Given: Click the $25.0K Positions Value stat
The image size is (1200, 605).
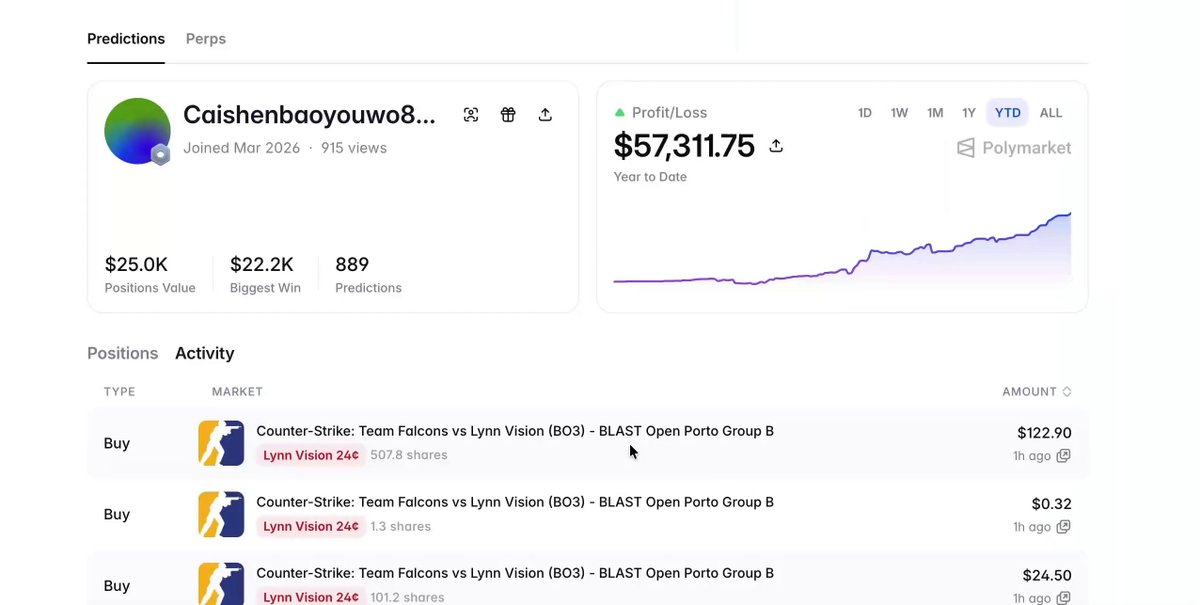Looking at the screenshot, I should pos(150,274).
